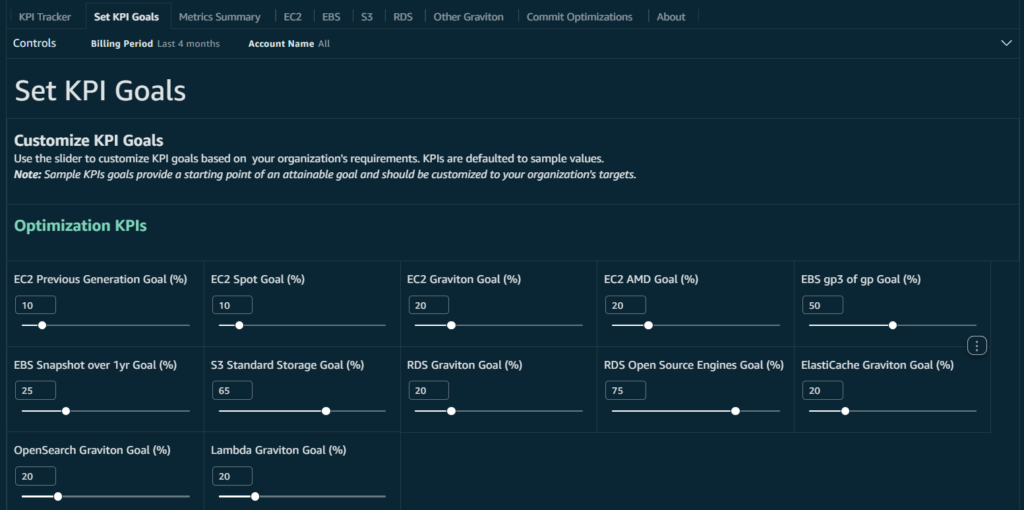This screenshot has width=1024, height=510.
Task: Go to the EC2 tab
Action: (x=293, y=17)
